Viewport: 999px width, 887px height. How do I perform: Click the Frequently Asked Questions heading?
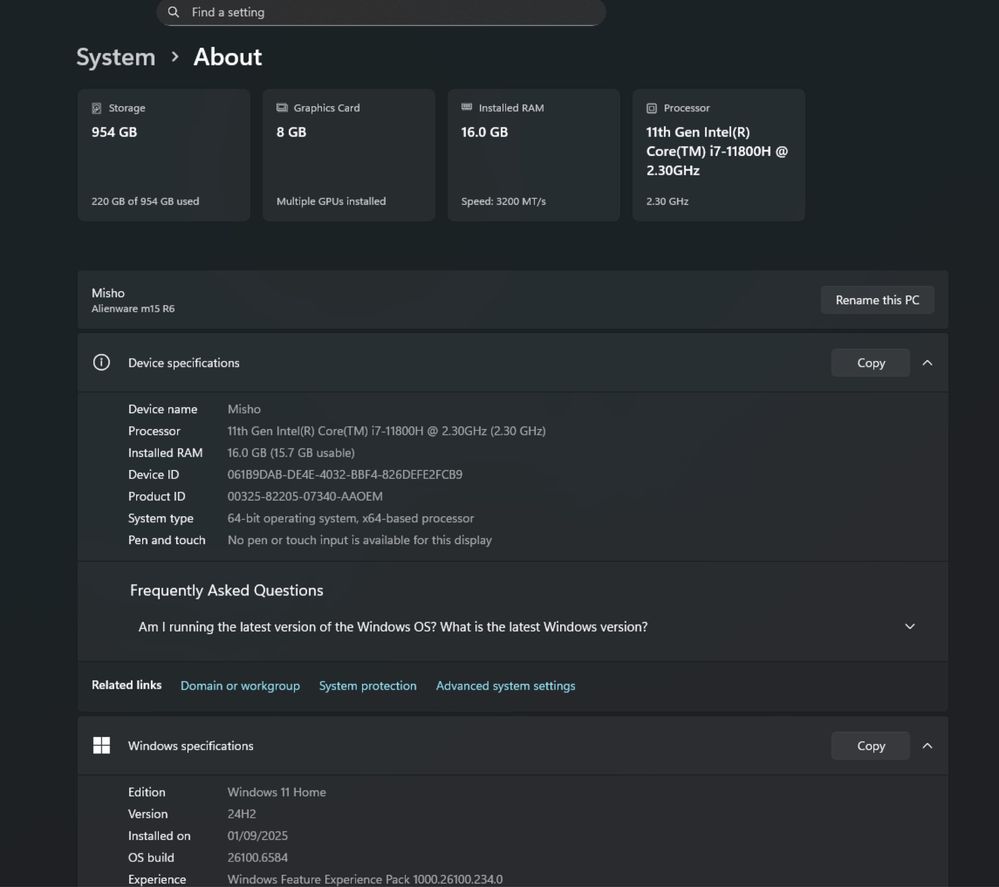(226, 590)
